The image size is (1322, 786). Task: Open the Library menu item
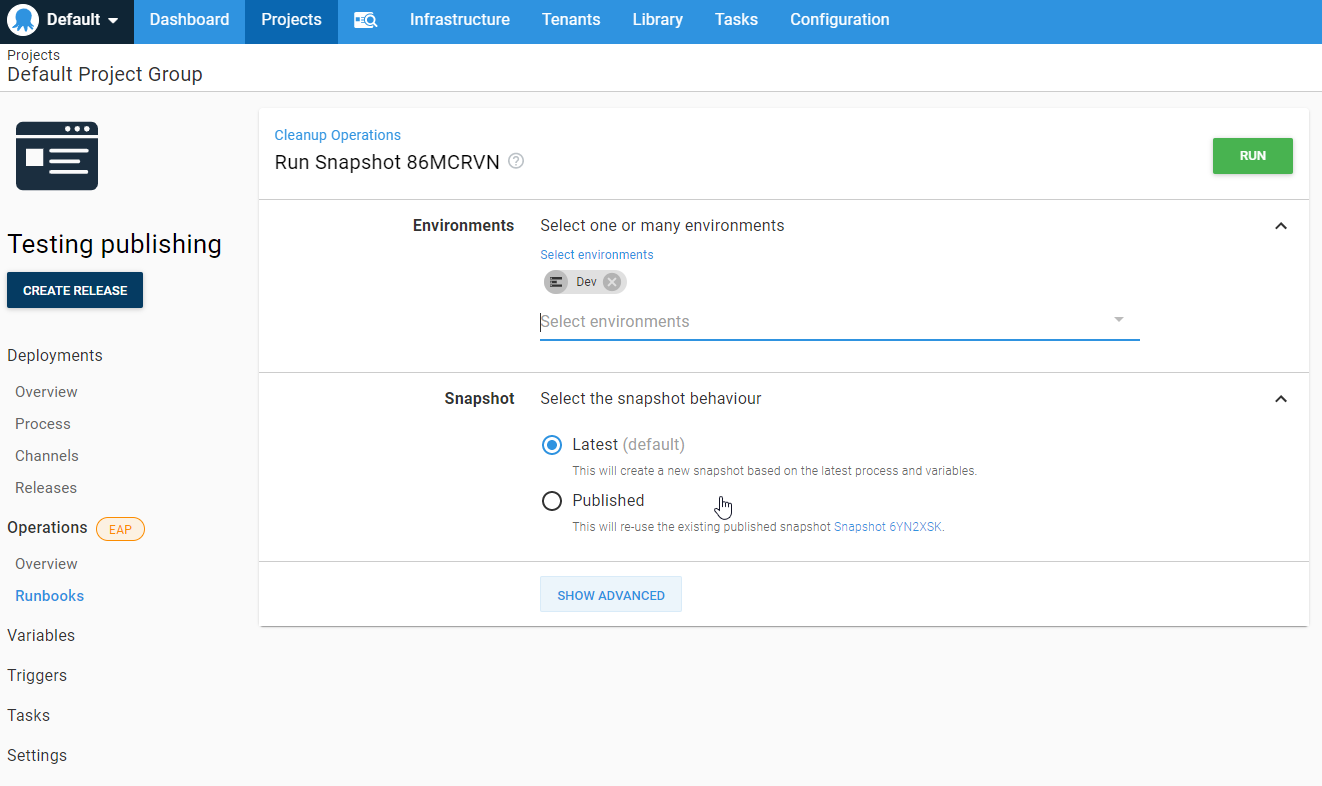click(658, 20)
